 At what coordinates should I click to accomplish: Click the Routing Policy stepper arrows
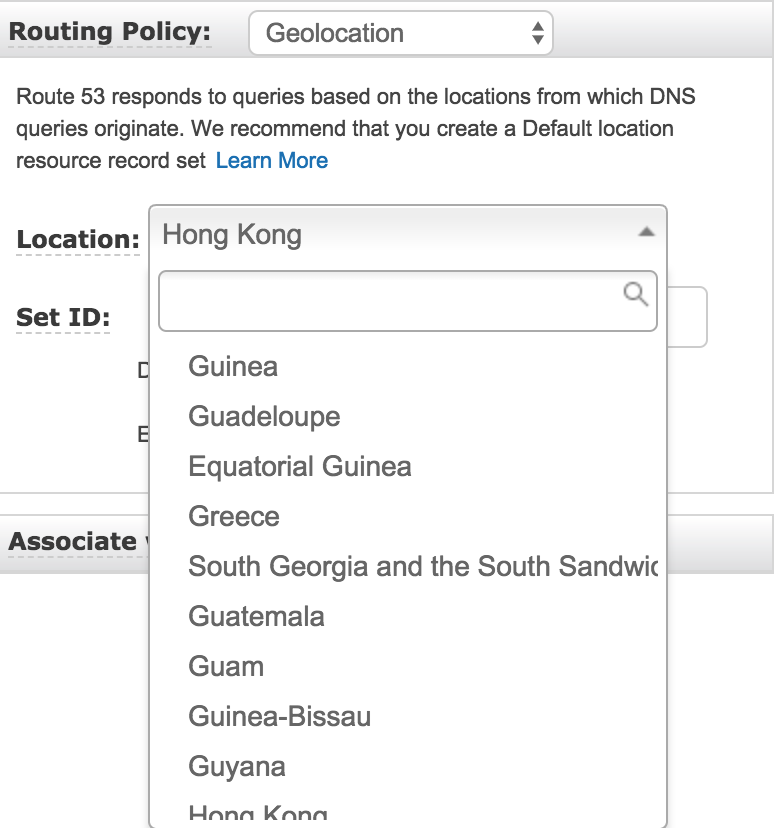(538, 33)
